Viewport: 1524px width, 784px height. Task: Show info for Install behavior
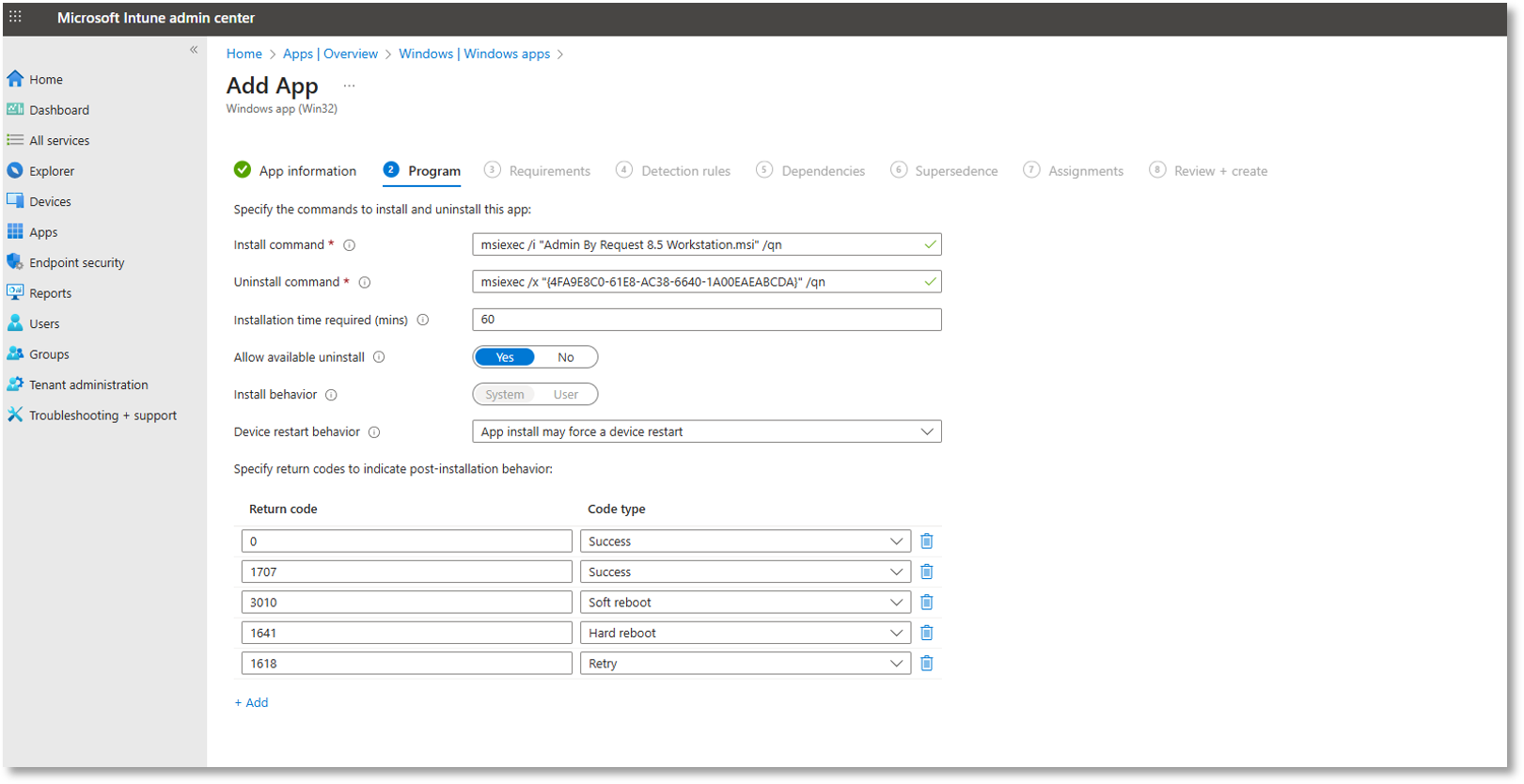click(331, 395)
